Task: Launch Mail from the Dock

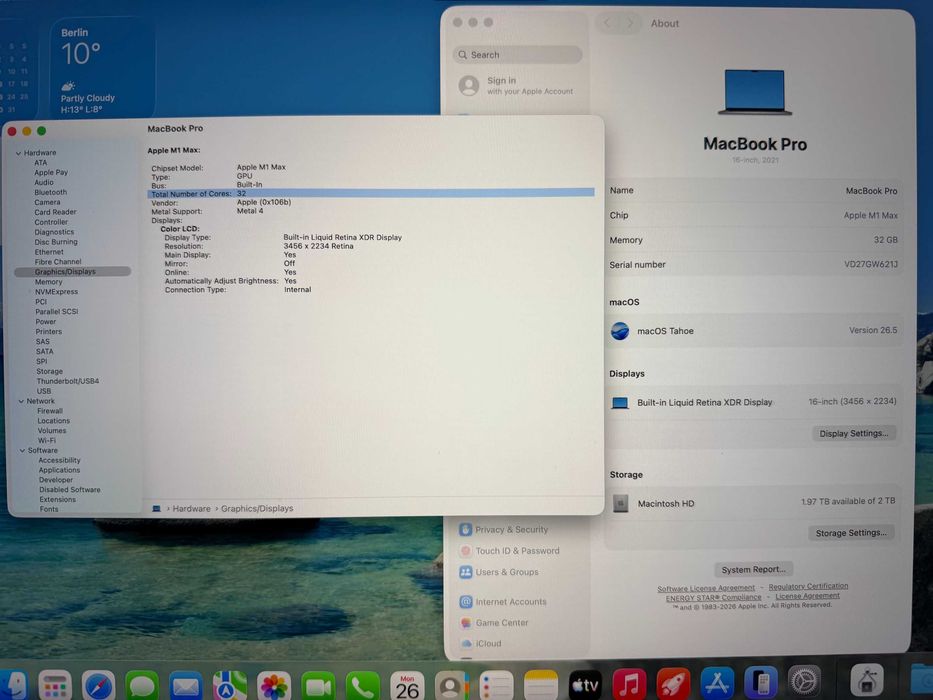Action: 186,685
